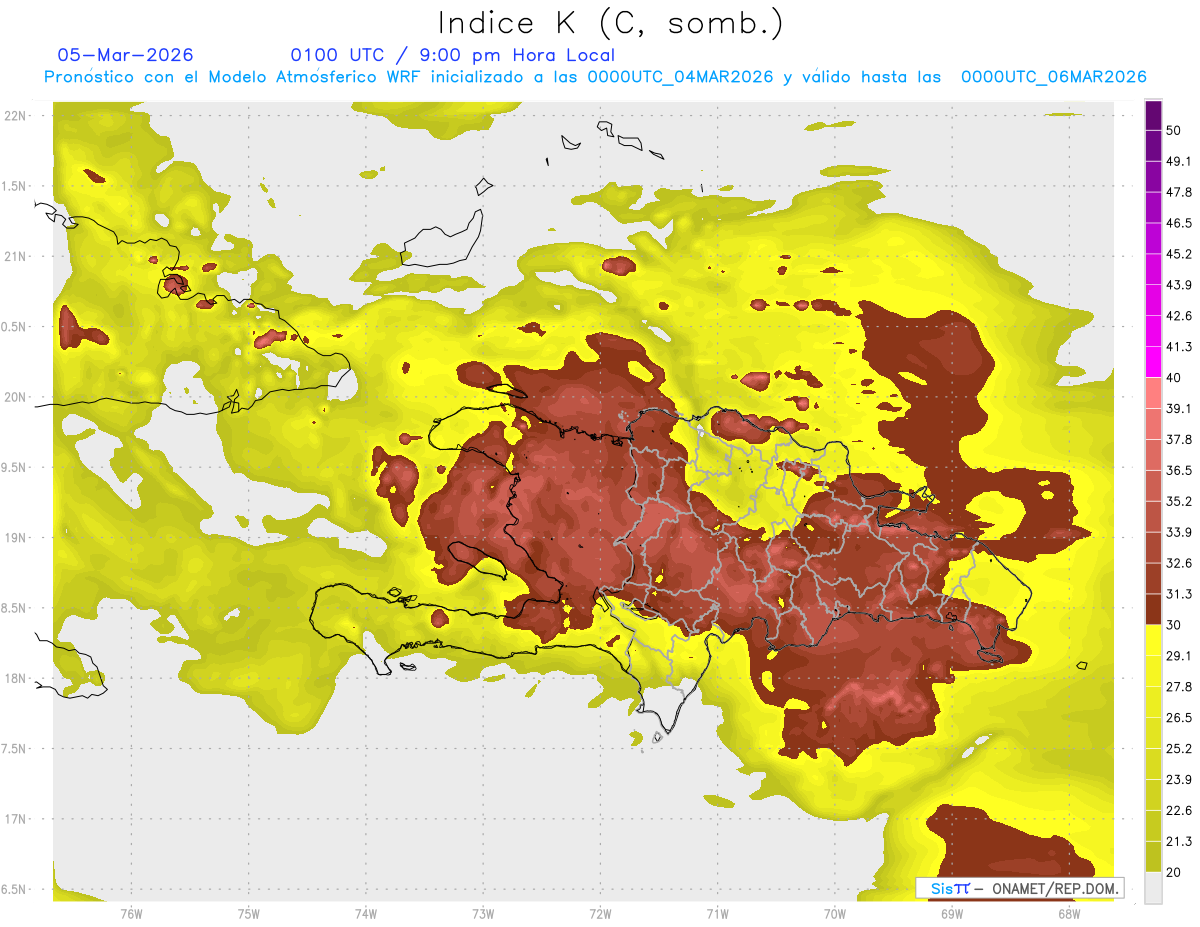Click the "26.5" legend value
Viewport: 1200px width, 927px height.
(1179, 717)
